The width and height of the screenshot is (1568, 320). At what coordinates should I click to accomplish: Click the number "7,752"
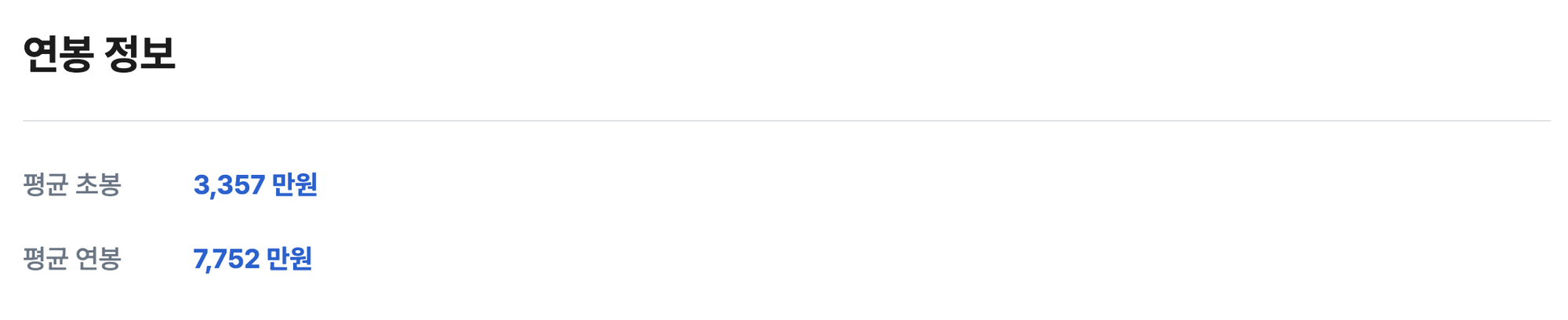226,259
